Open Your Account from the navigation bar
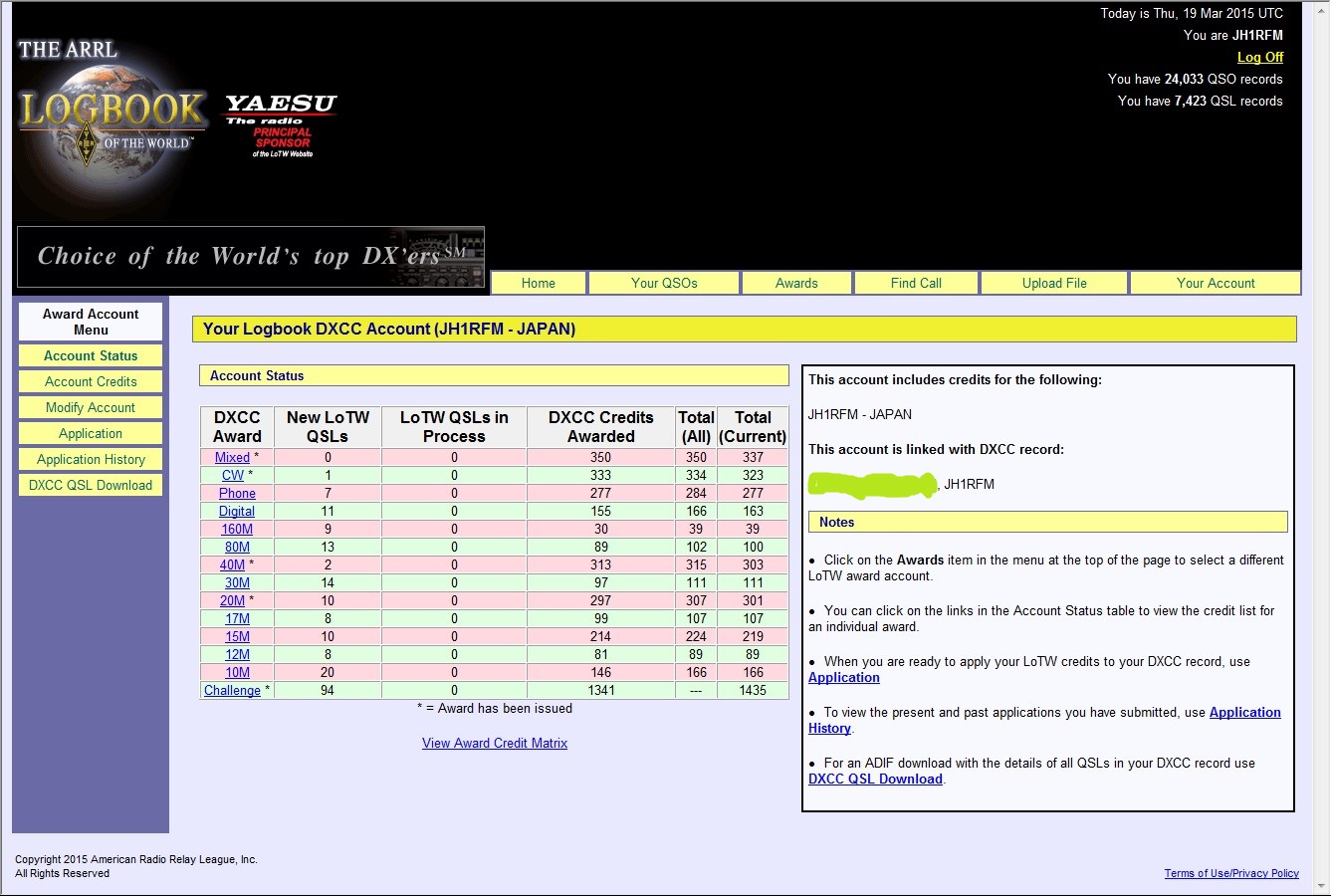 pos(1216,283)
